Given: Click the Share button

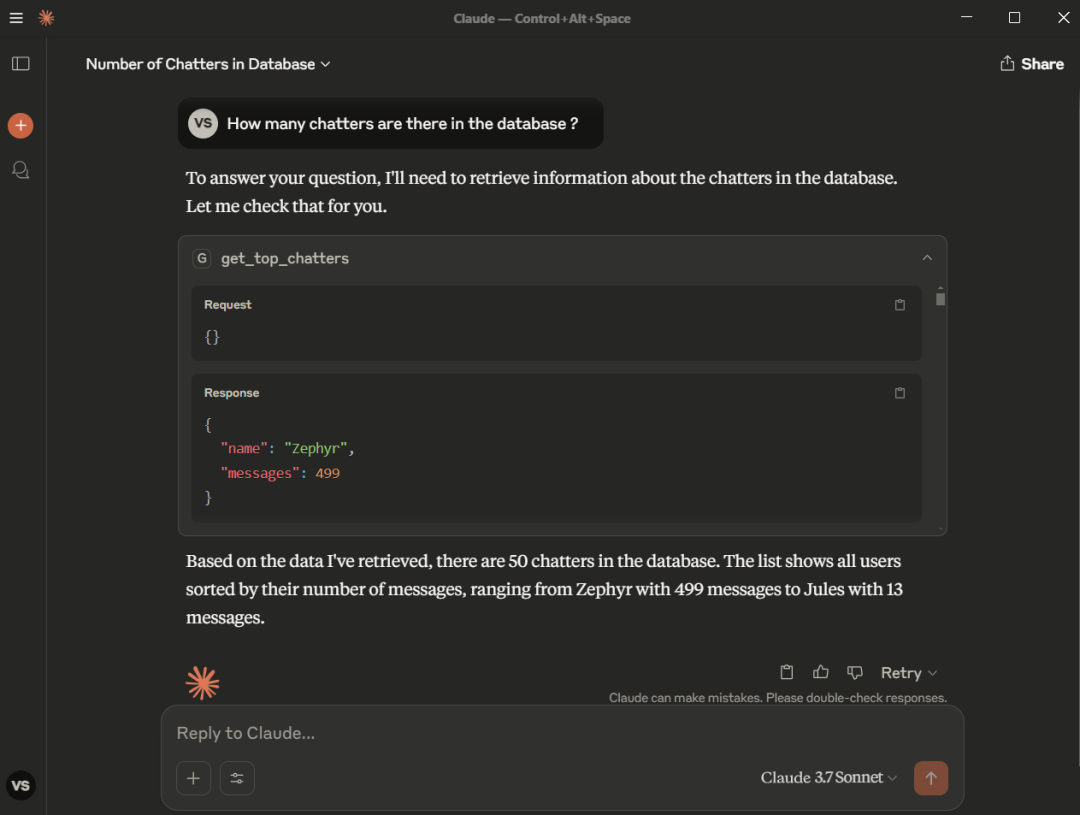Looking at the screenshot, I should point(1032,63).
